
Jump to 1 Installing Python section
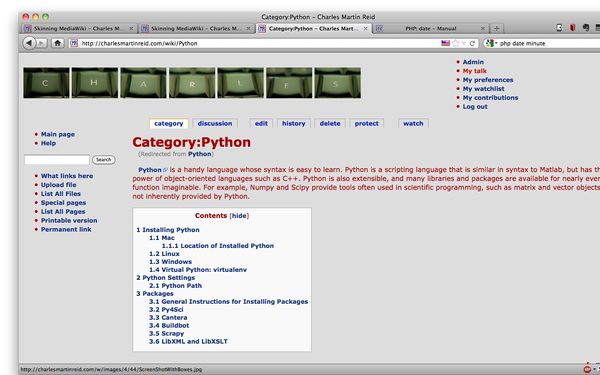coord(168,230)
